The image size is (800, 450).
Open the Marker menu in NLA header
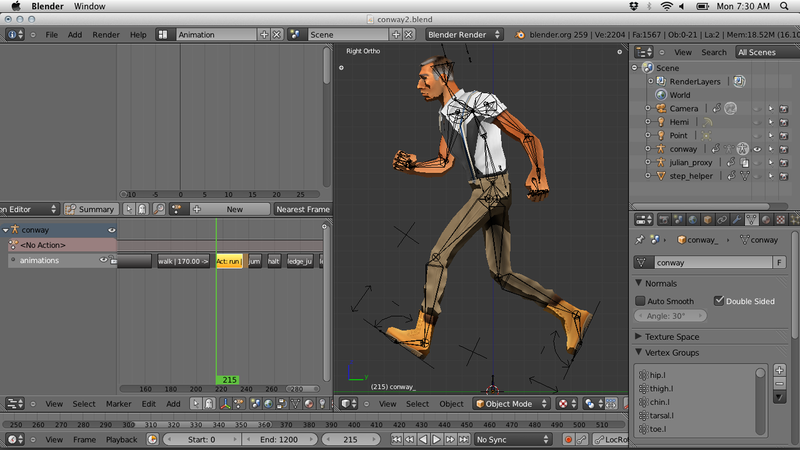[x=118, y=404]
